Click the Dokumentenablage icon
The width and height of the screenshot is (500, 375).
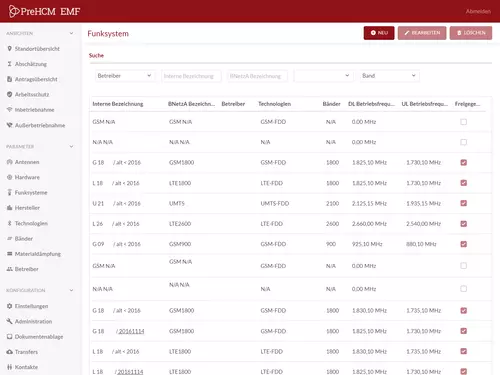click(9, 337)
